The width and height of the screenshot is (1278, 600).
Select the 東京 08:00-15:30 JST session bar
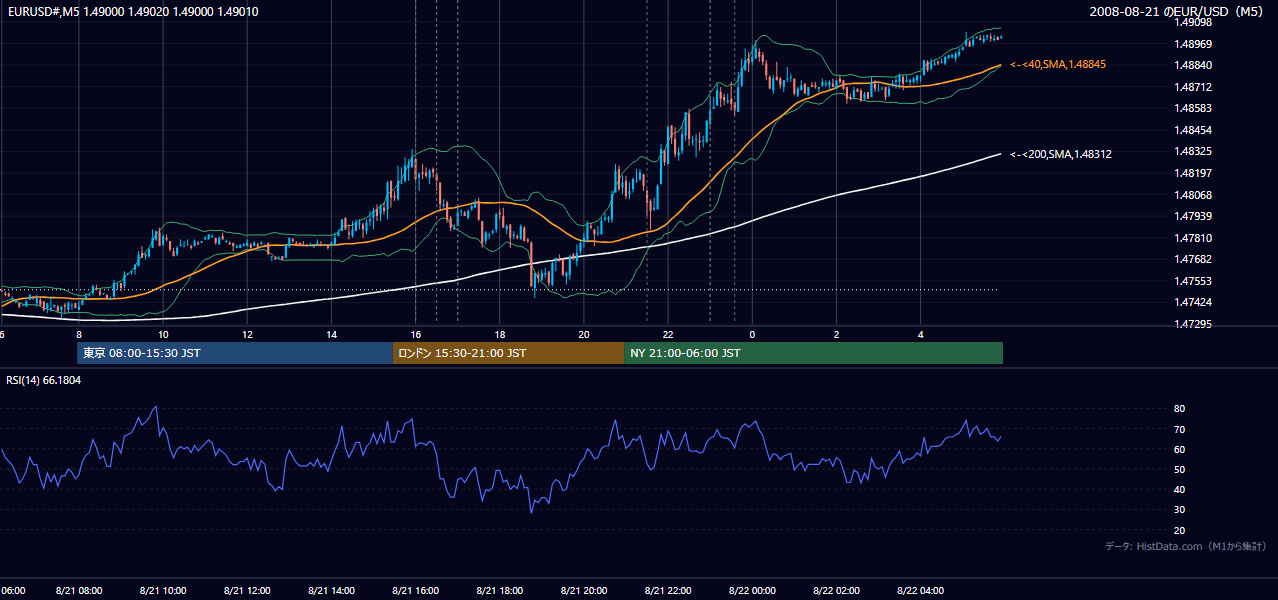tap(235, 353)
